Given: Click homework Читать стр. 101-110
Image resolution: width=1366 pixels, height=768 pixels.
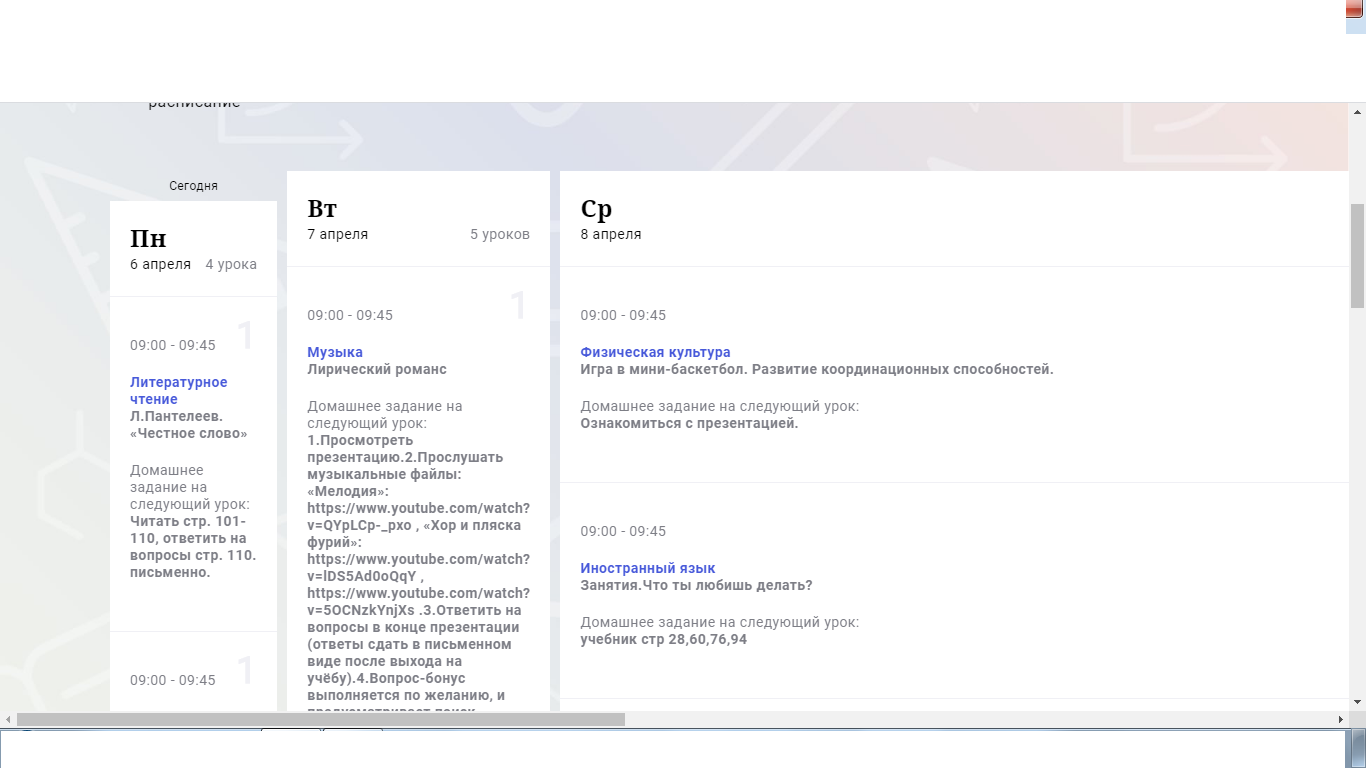Looking at the screenshot, I should tap(188, 530).
